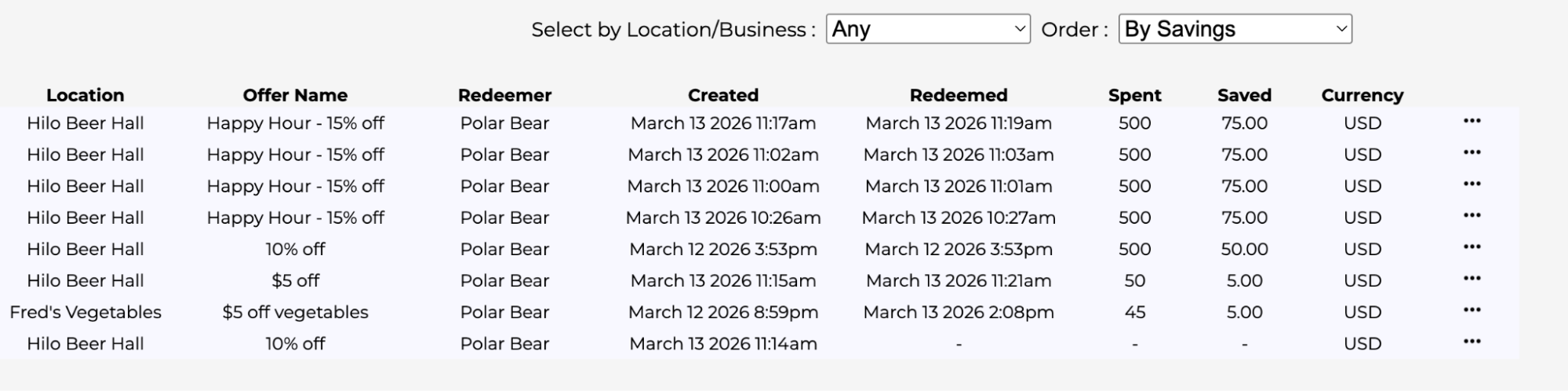This screenshot has width=1568, height=391.
Task: Click ellipsis for row created 10:26am
Action: (x=1472, y=216)
